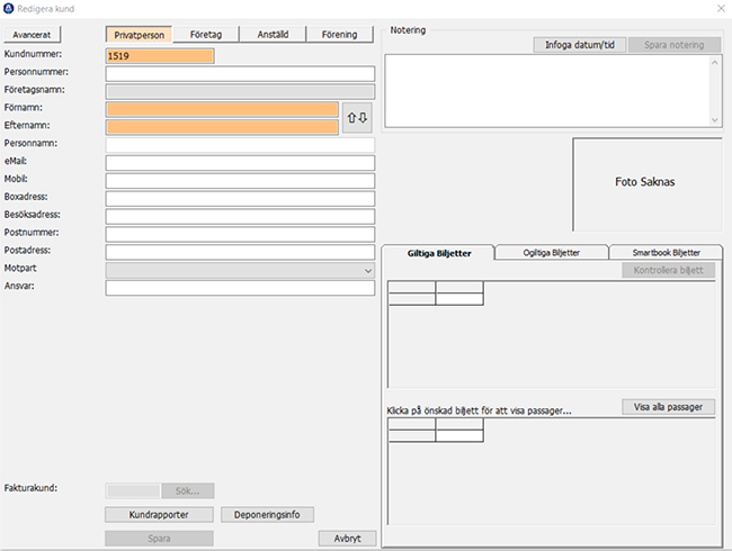Open the Giltiga Biljetter tab
The width and height of the screenshot is (732, 551).
click(439, 253)
